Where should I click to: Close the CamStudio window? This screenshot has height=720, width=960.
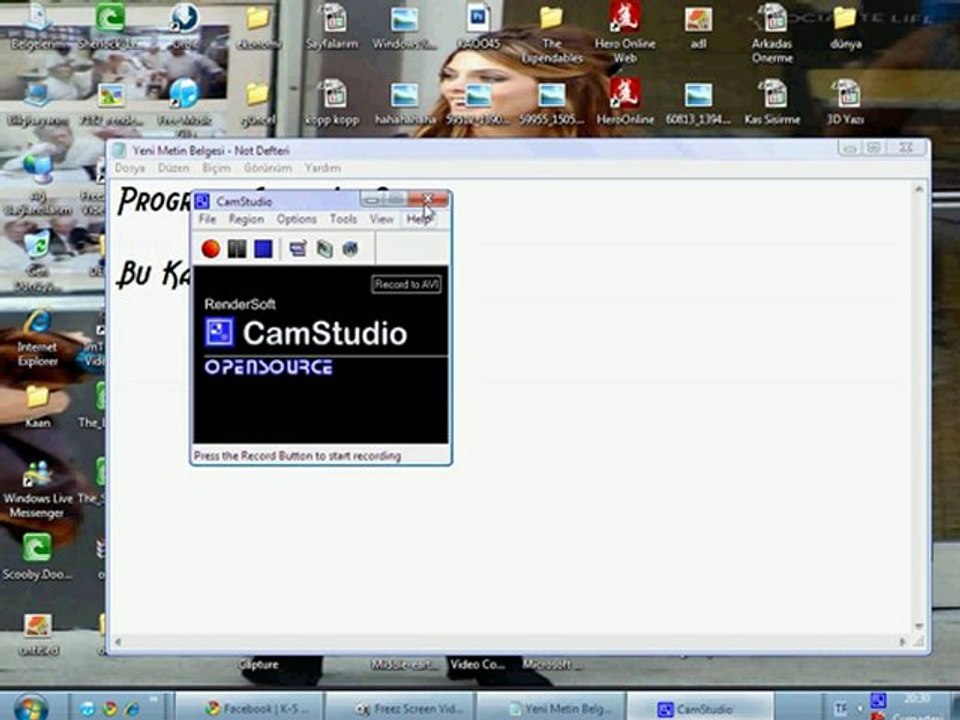click(428, 199)
